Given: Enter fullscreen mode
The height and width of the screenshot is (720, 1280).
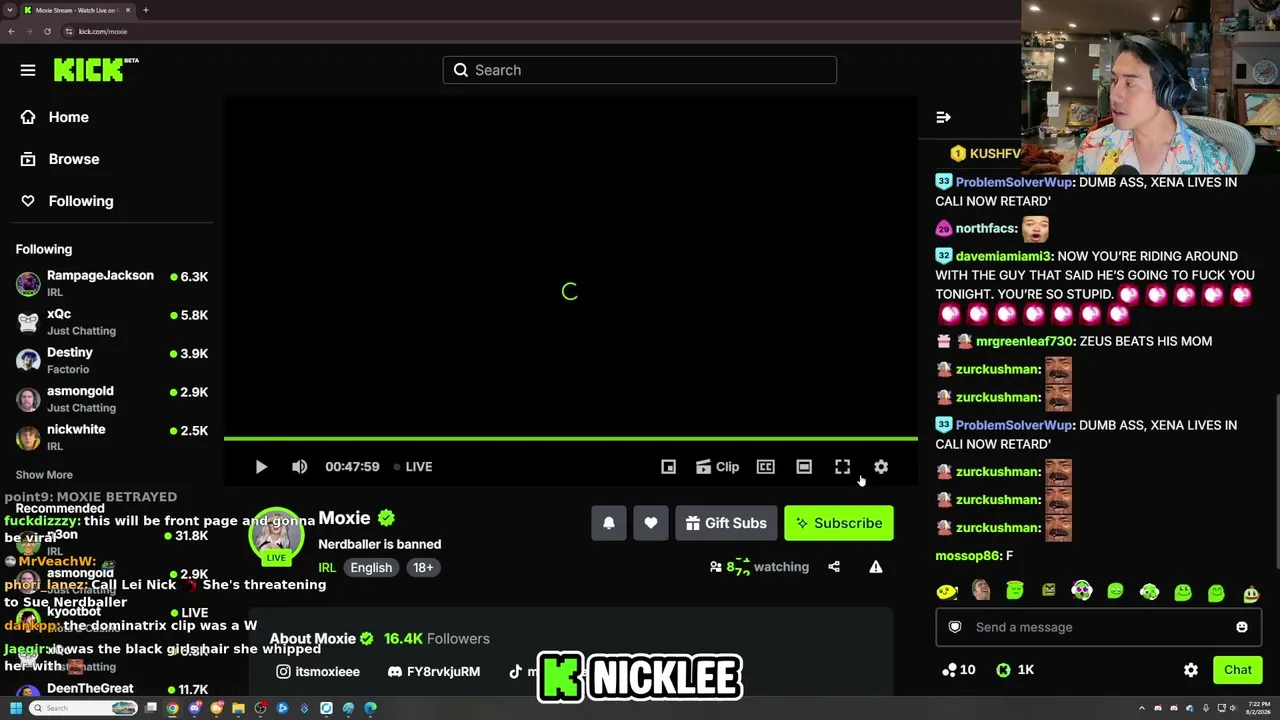Looking at the screenshot, I should click(843, 467).
